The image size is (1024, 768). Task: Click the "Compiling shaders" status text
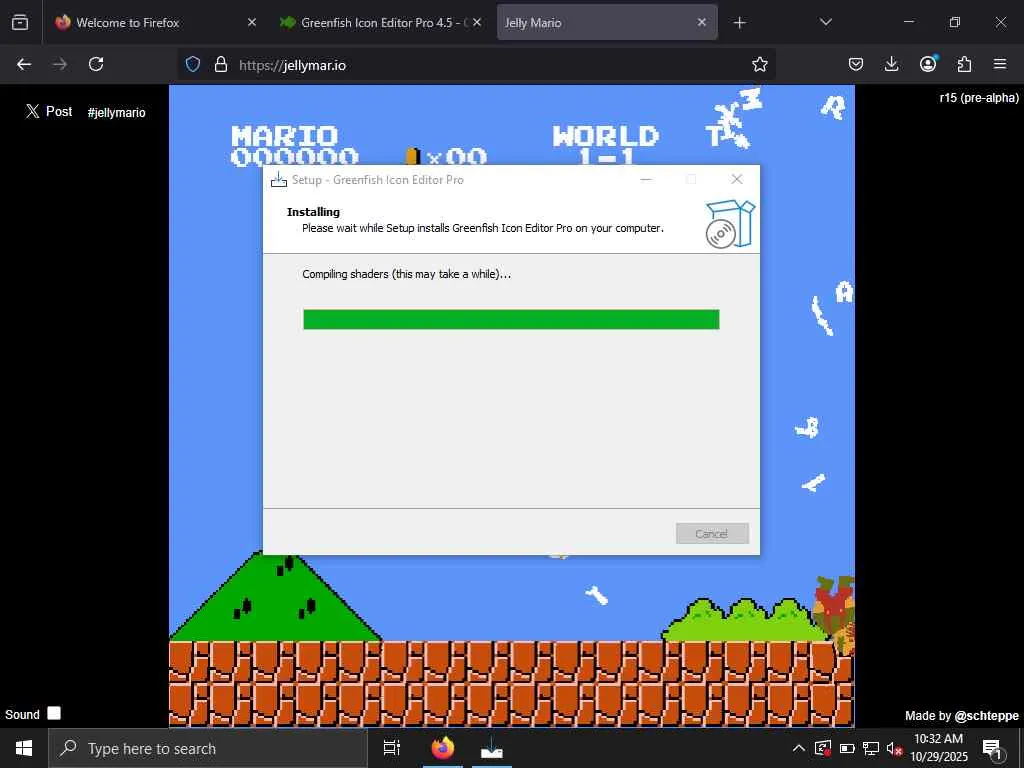(406, 274)
